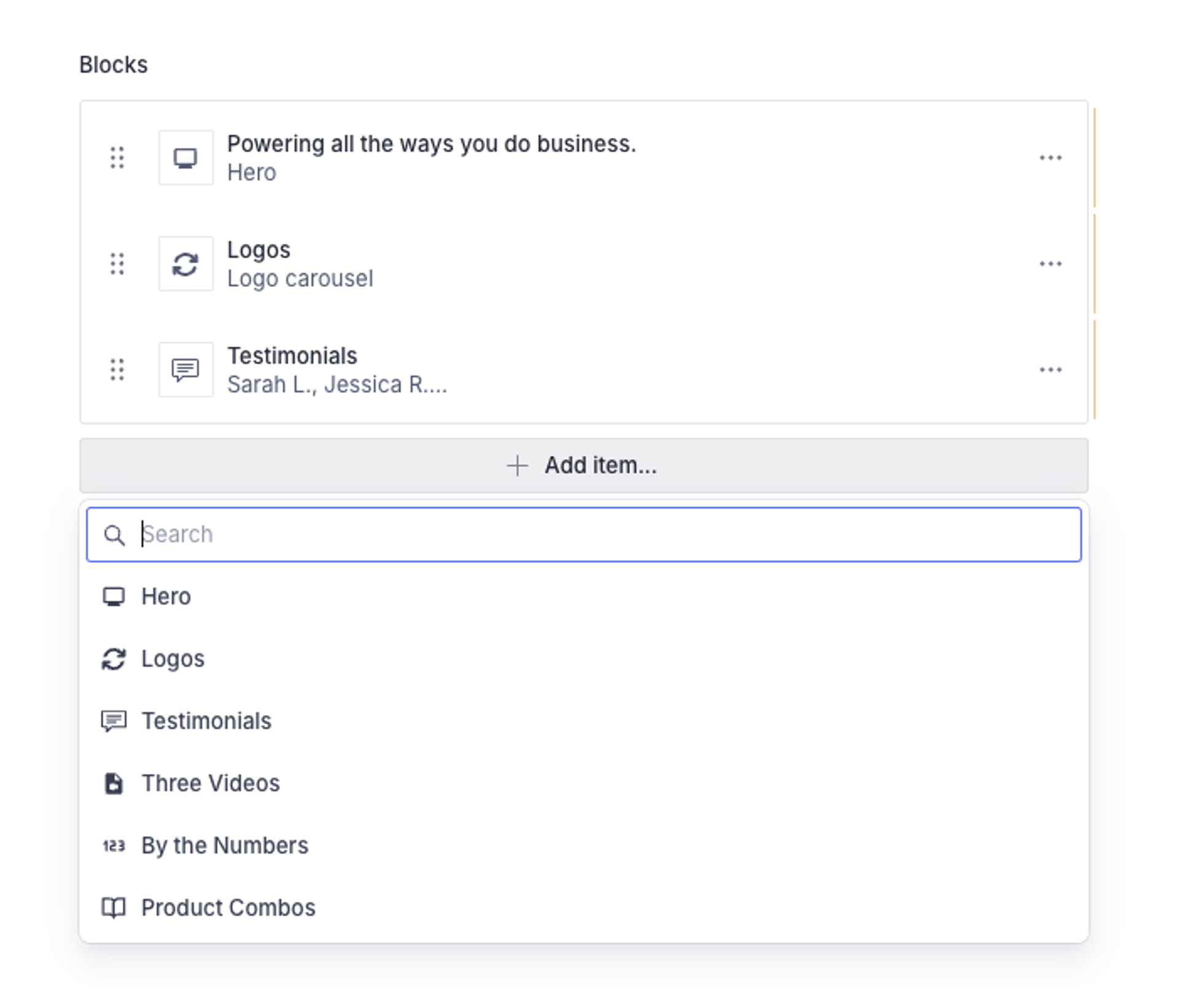Select Logos in the dropdown list
Screen dimensions: 1179x1008
coord(173,659)
